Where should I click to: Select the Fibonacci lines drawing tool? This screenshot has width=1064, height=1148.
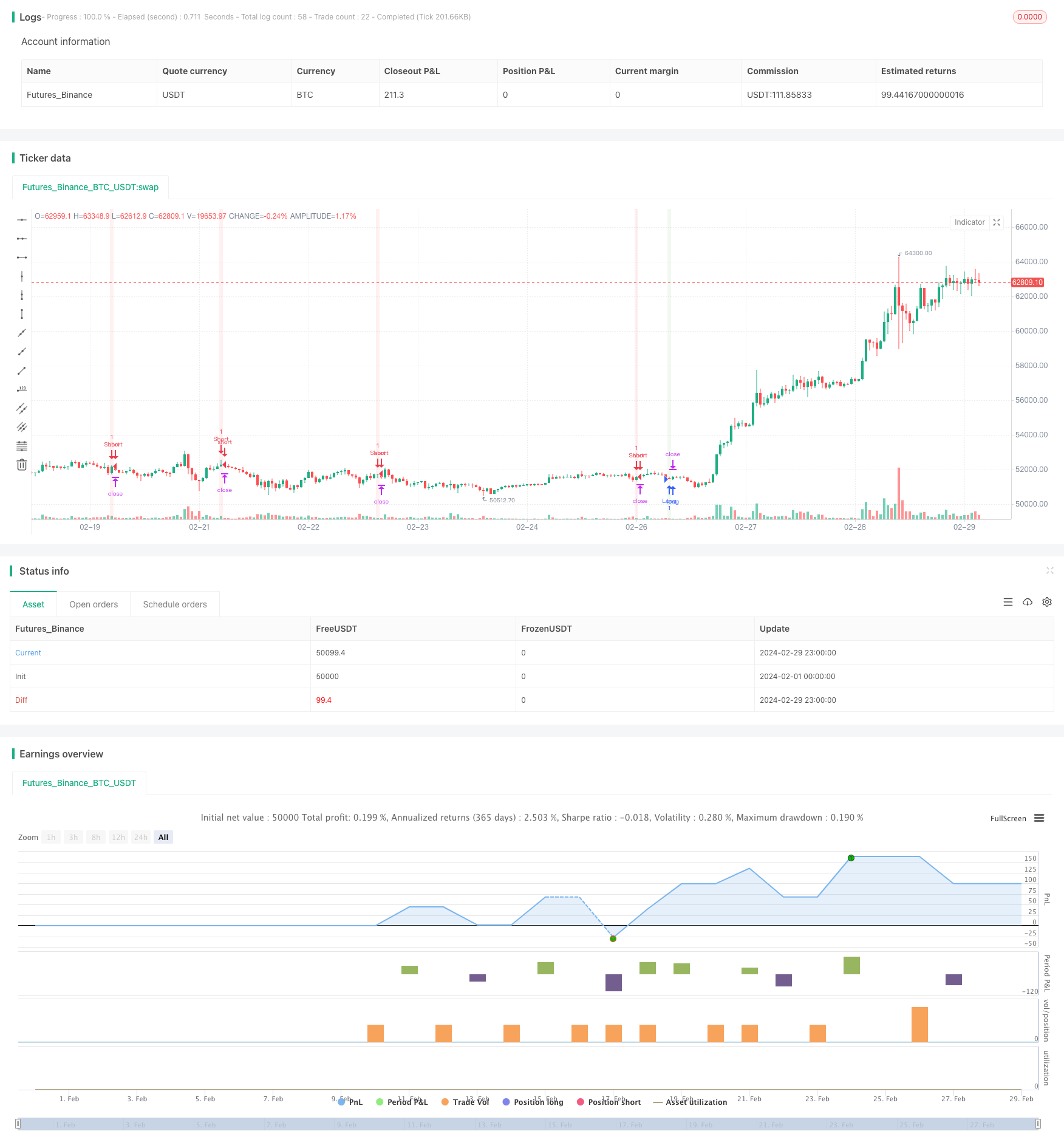click(22, 446)
